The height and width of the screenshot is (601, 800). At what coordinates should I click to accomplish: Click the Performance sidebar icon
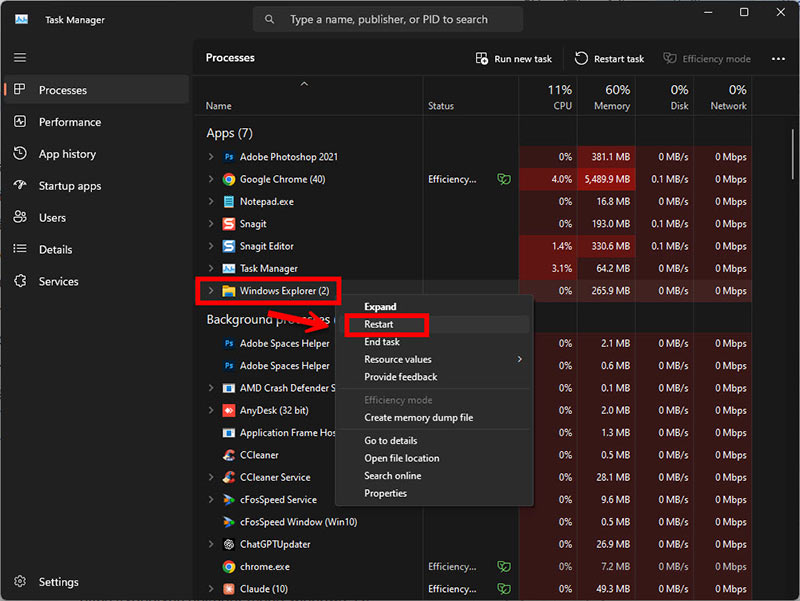coord(20,121)
